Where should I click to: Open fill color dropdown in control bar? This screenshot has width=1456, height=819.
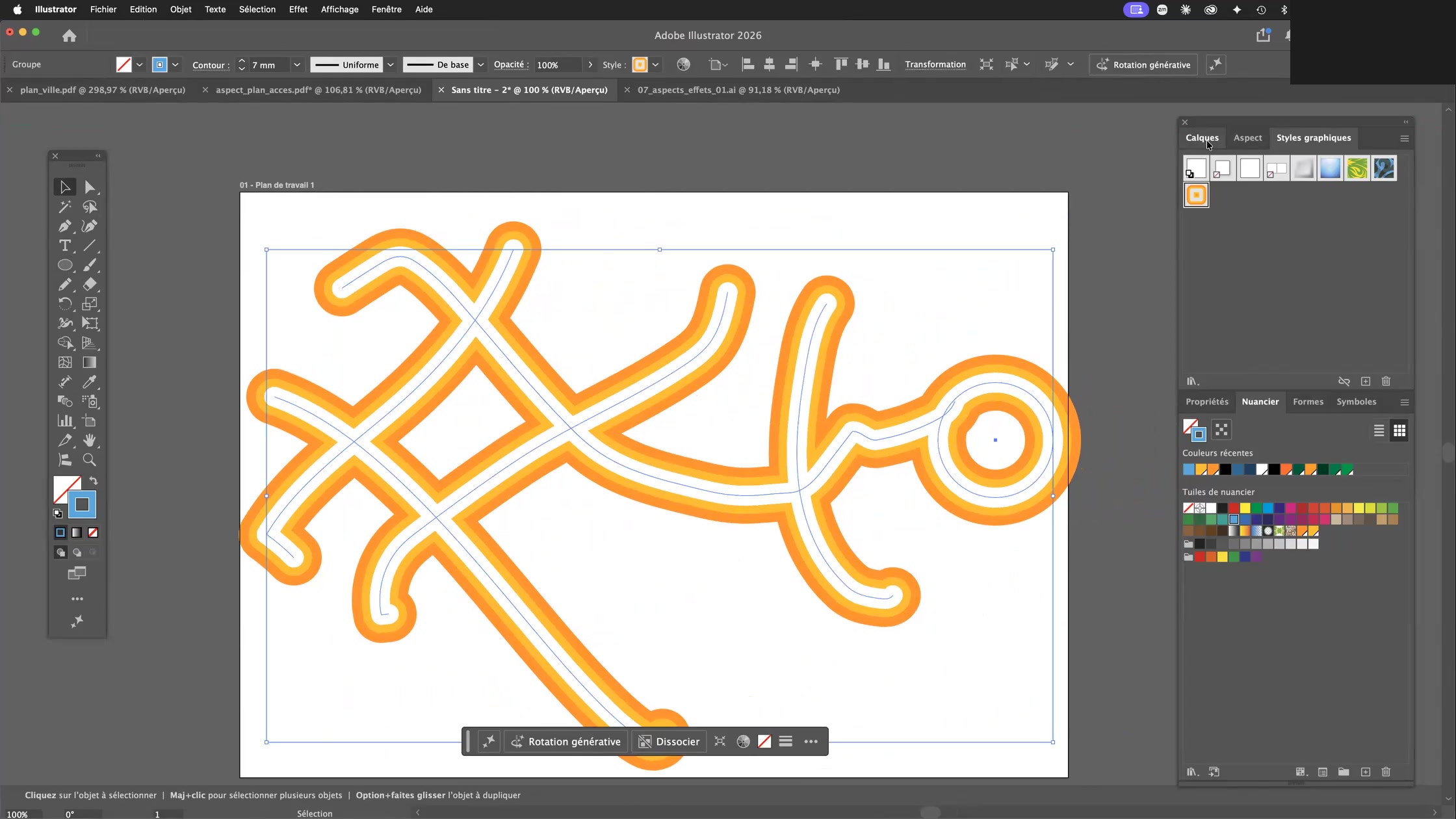139,64
